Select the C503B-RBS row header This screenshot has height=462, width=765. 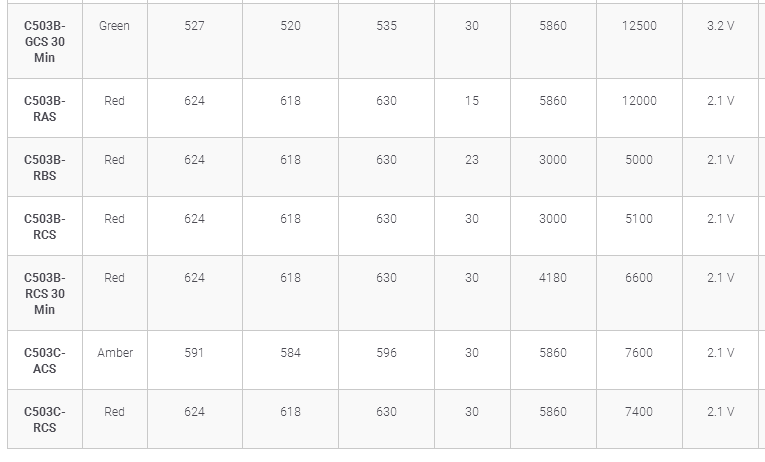pyautogui.click(x=44, y=167)
